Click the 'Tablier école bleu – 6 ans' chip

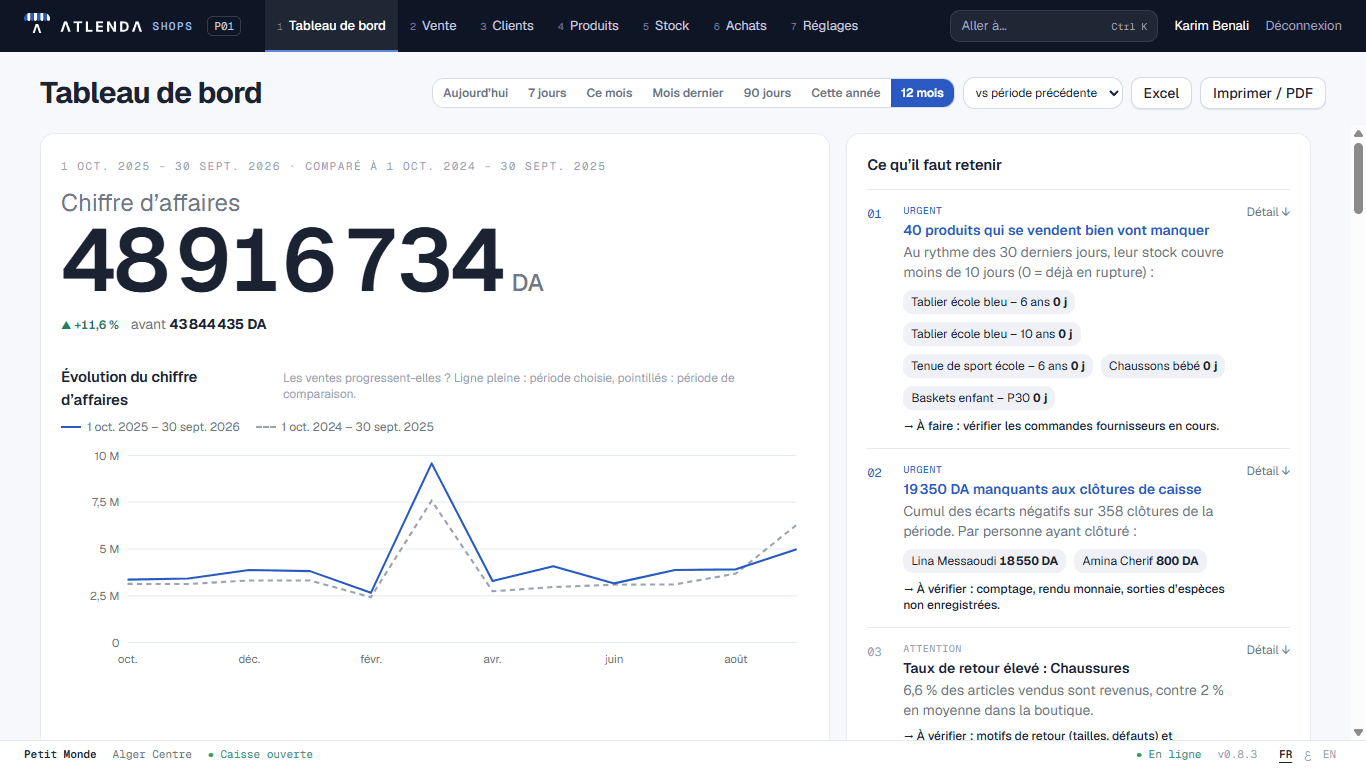[x=991, y=302]
